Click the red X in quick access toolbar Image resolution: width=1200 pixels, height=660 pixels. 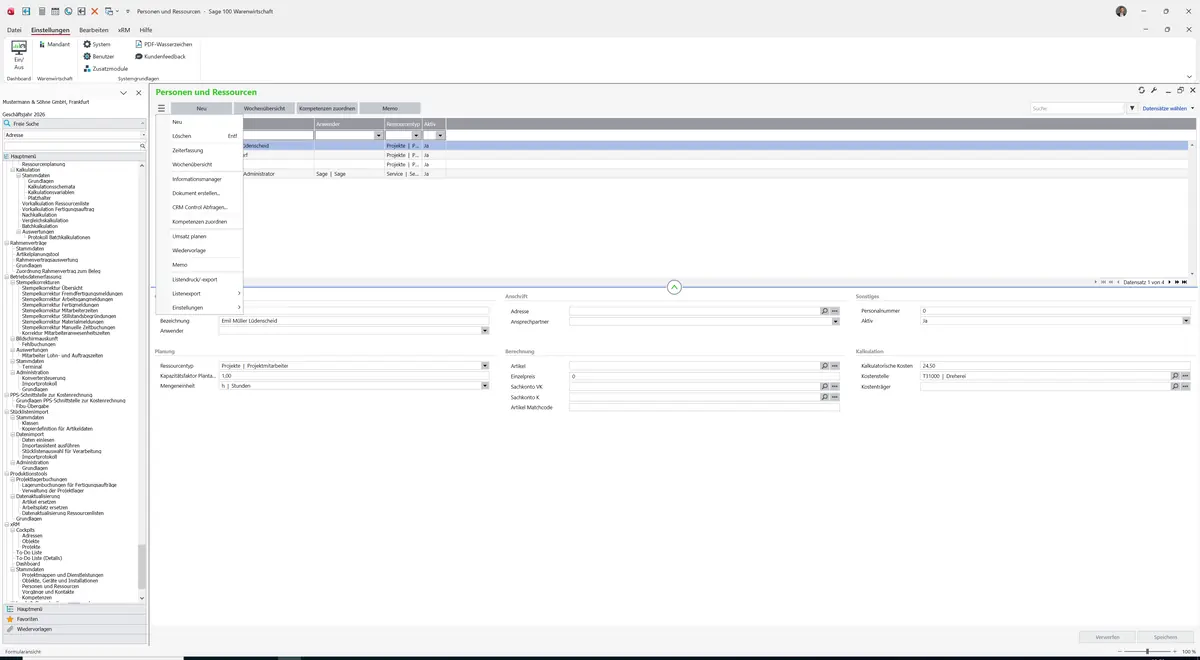(x=94, y=11)
